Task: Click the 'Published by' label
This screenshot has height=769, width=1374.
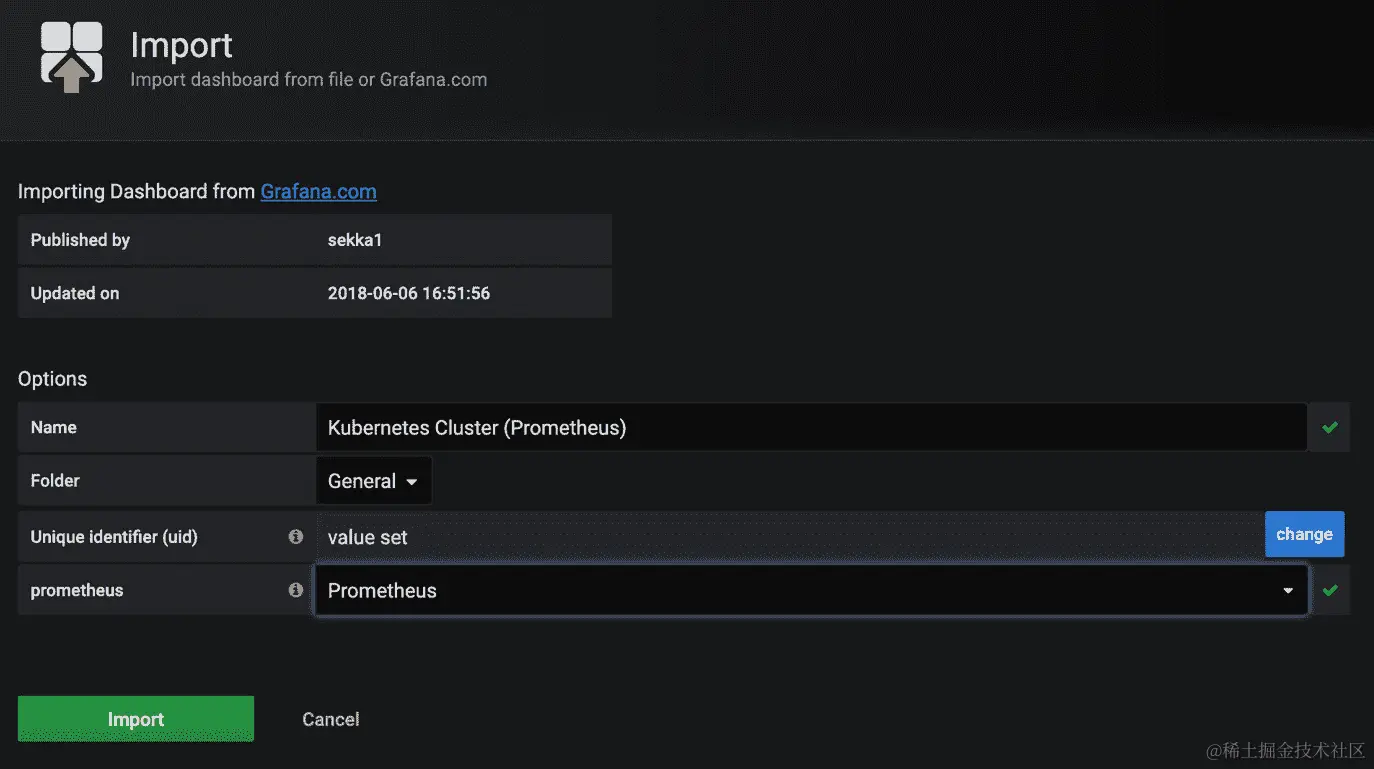Action: tap(80, 240)
